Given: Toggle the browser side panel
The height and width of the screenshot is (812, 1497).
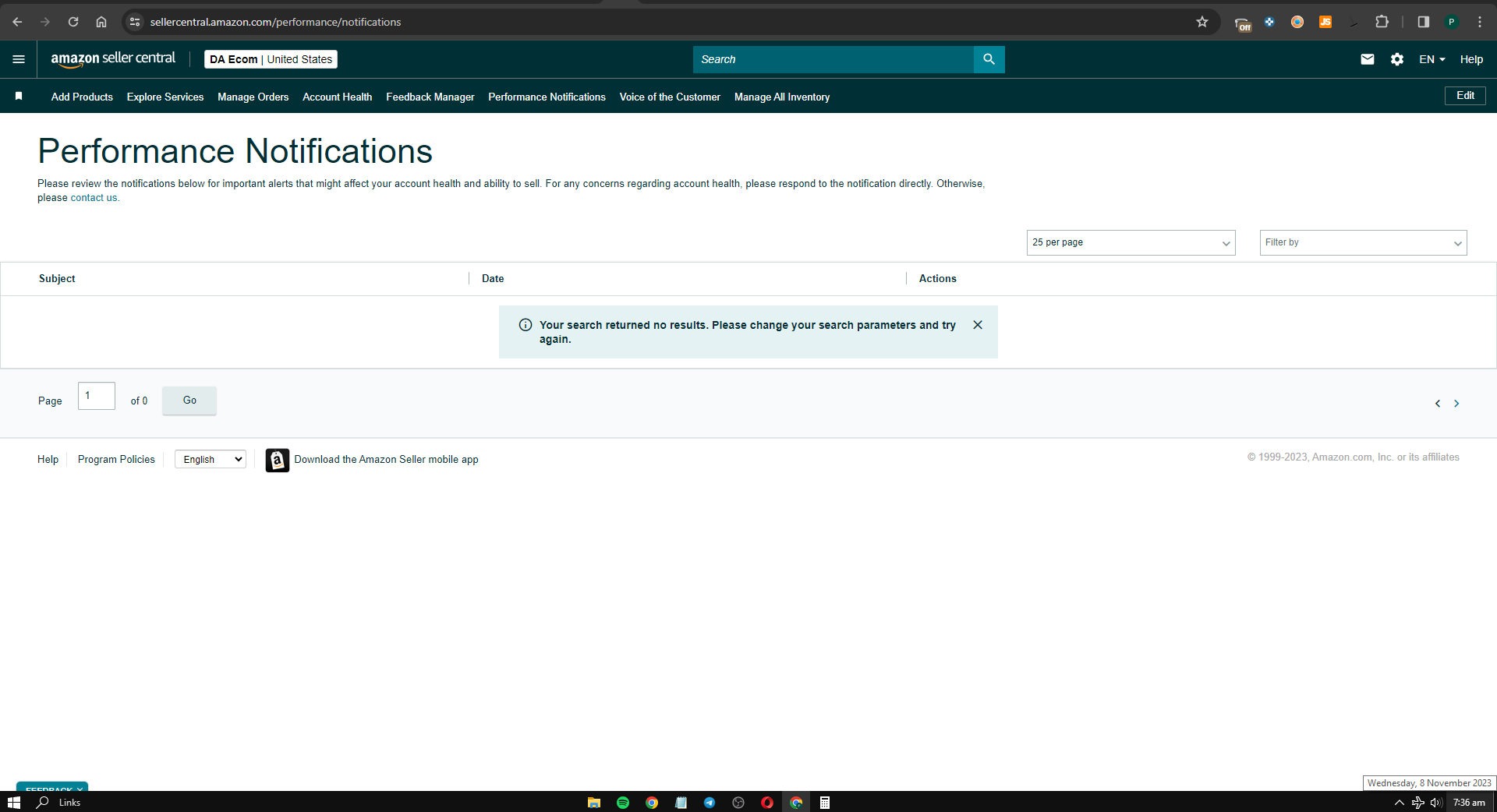Looking at the screenshot, I should click(1424, 22).
